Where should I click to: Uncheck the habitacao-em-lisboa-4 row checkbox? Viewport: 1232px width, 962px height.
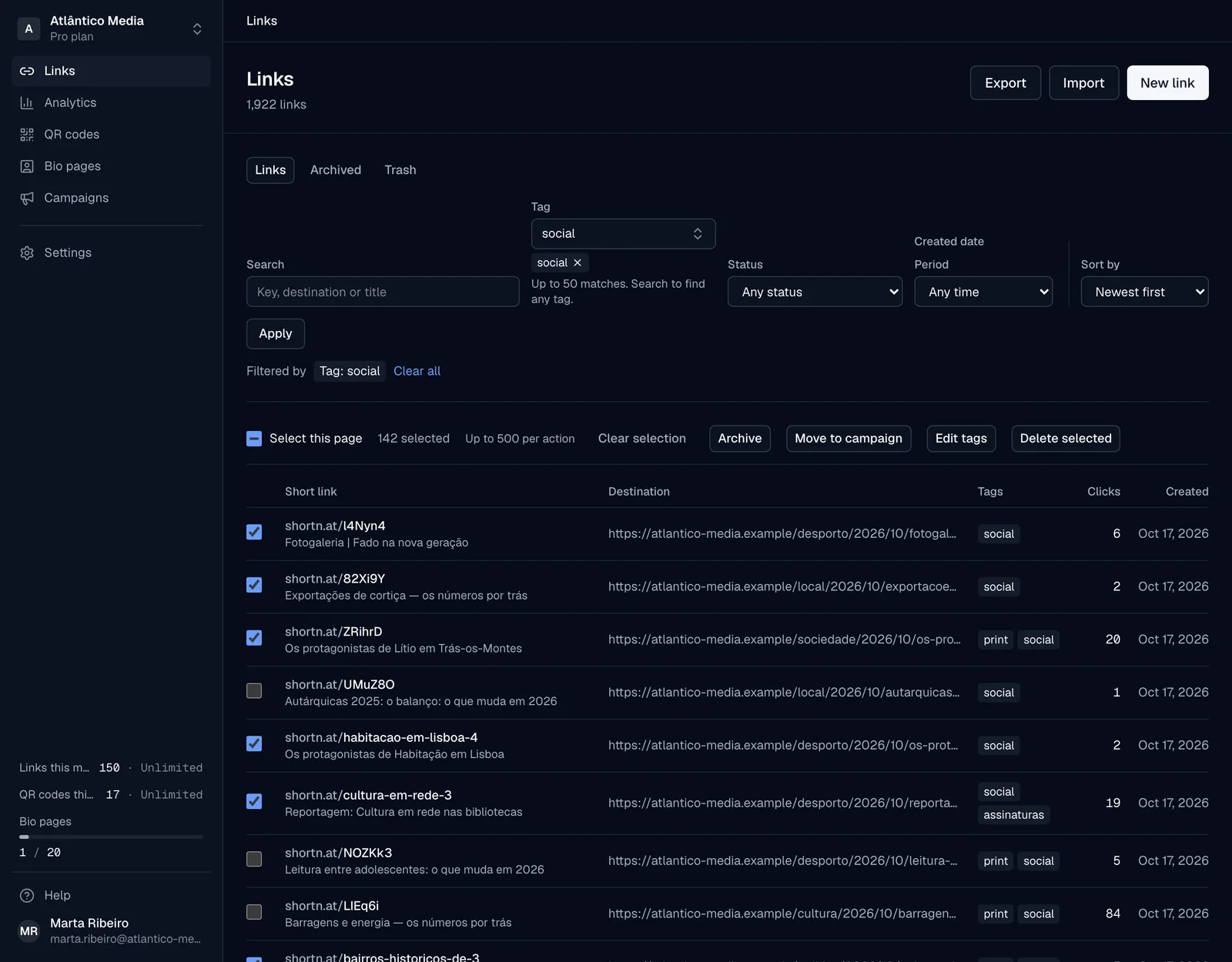(x=254, y=743)
